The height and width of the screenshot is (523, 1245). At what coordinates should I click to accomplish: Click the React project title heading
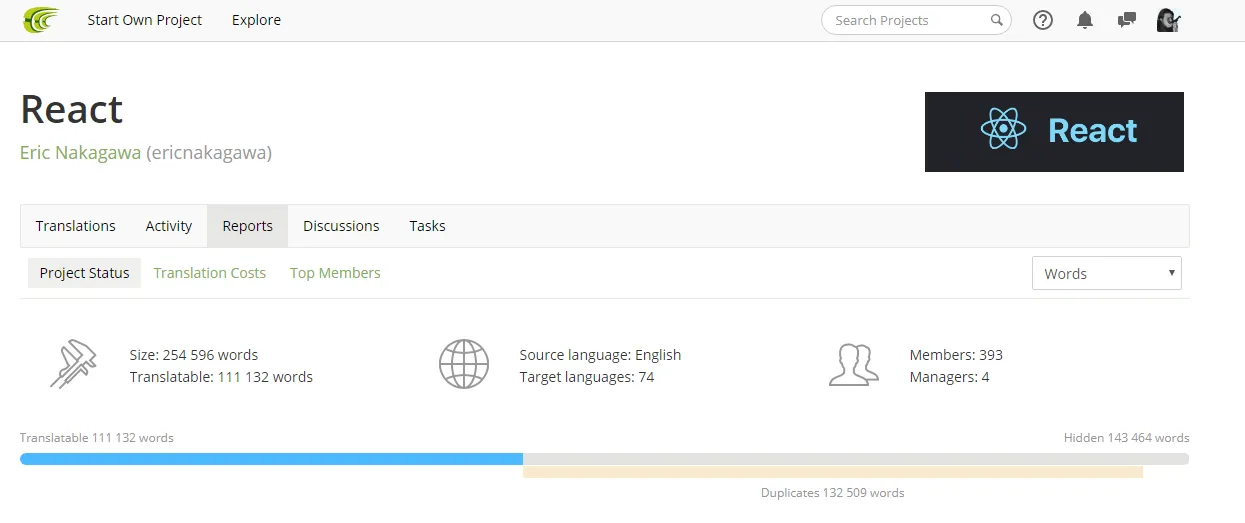point(72,109)
